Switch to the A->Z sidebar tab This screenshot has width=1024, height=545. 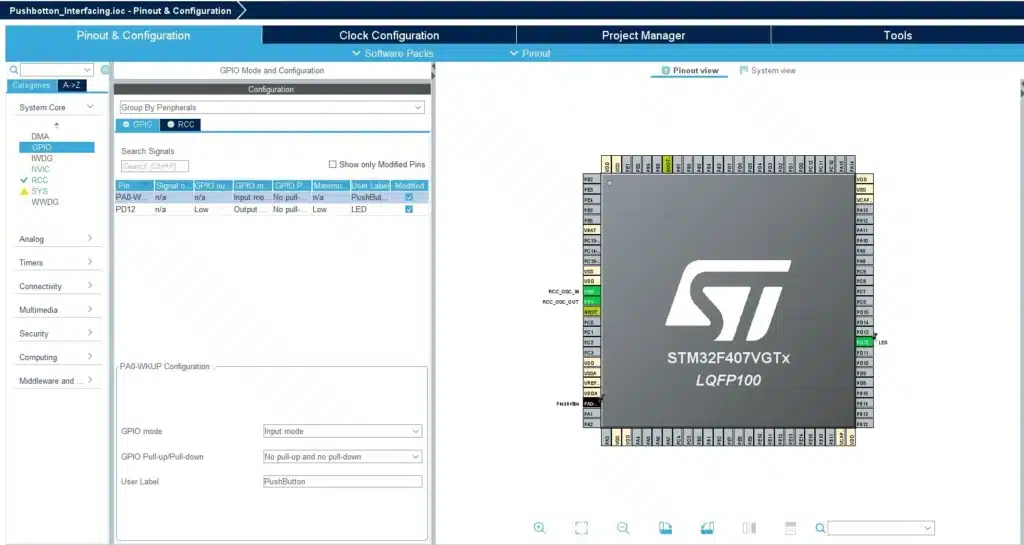72,86
